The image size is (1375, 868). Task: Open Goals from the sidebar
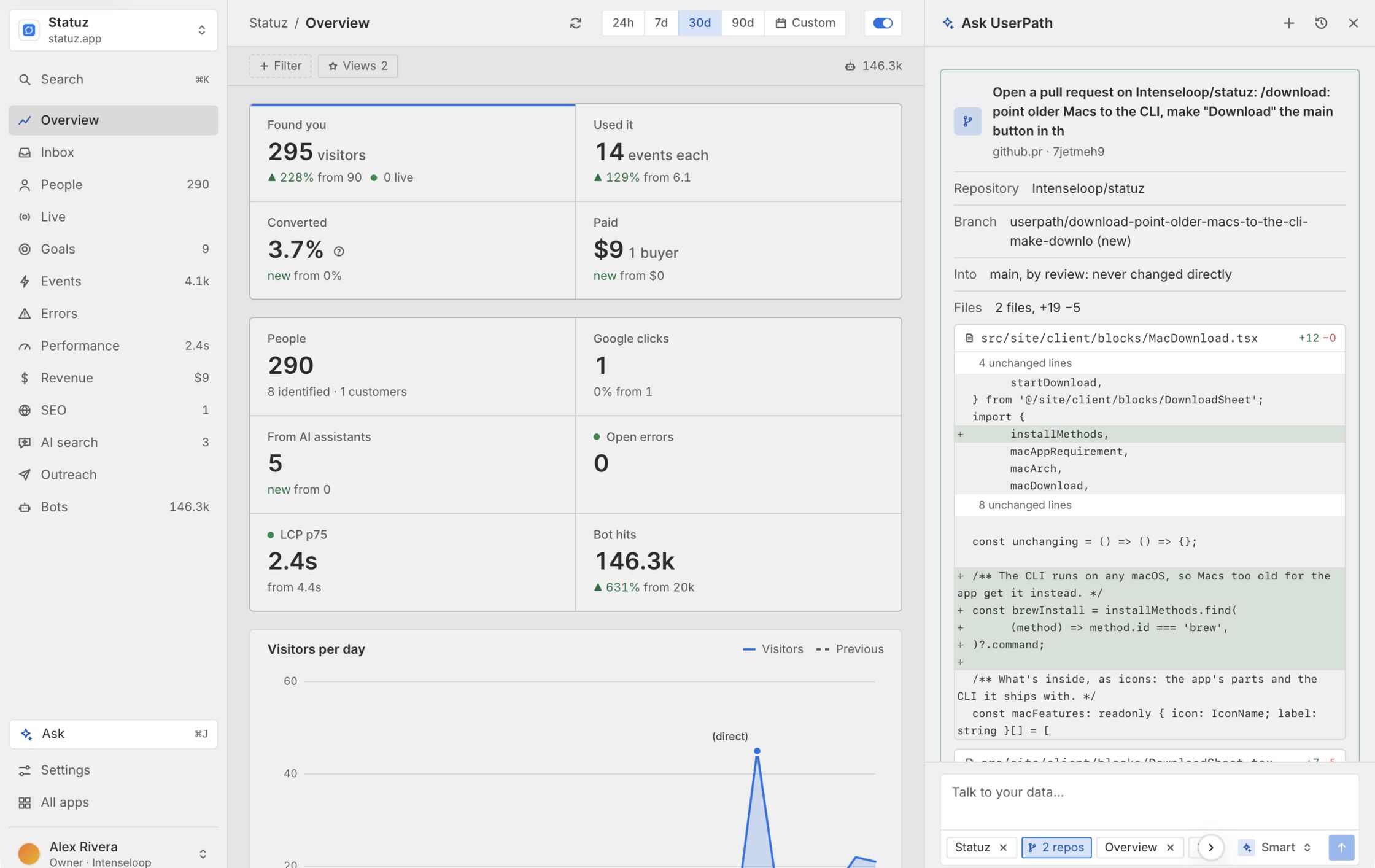(113, 249)
